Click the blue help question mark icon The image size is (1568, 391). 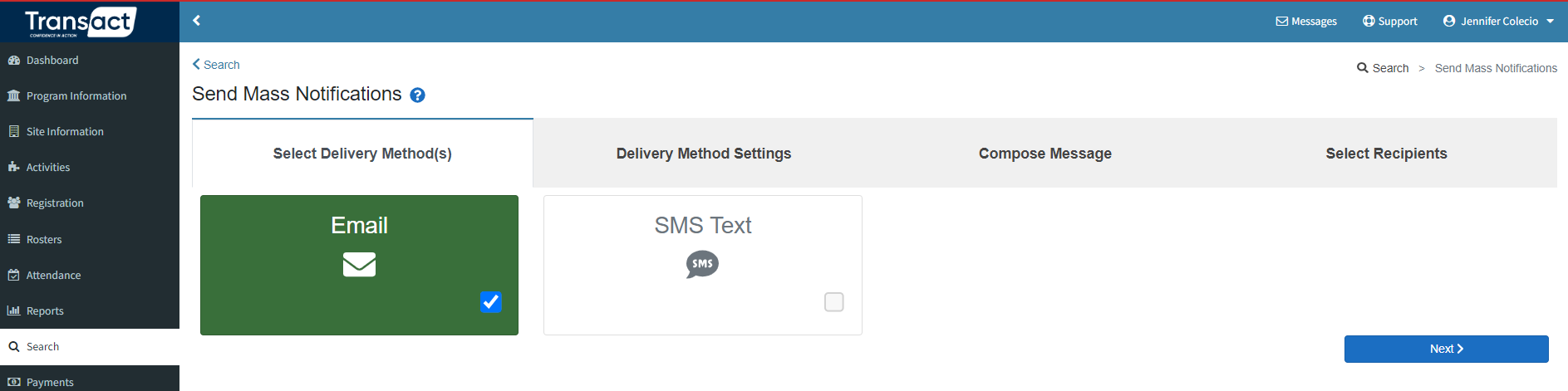coord(418,95)
